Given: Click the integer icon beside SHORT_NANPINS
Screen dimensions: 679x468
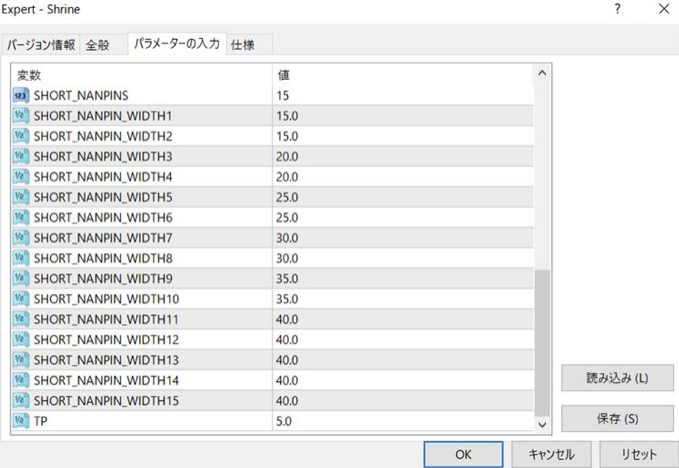Looking at the screenshot, I should tap(21, 95).
